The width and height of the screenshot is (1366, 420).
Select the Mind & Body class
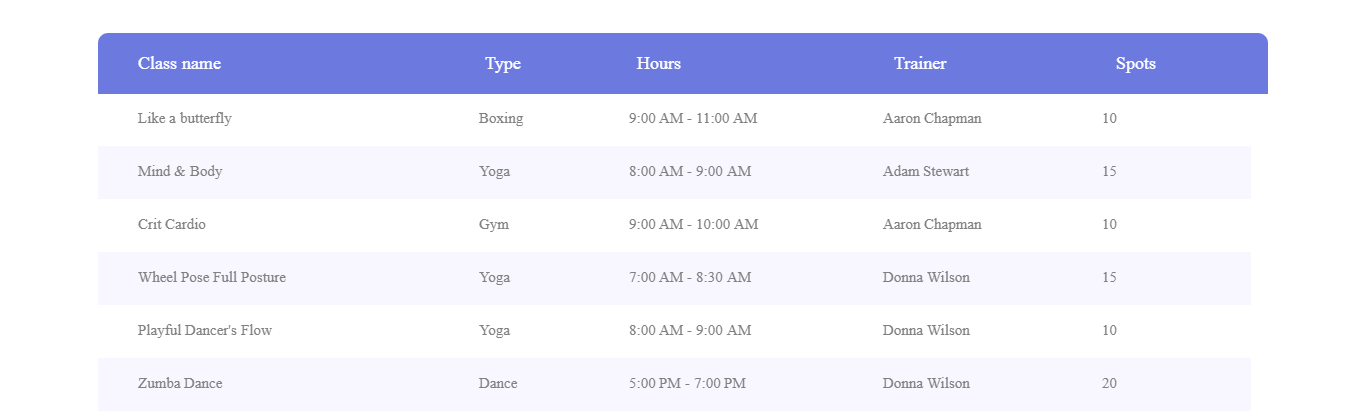click(180, 171)
